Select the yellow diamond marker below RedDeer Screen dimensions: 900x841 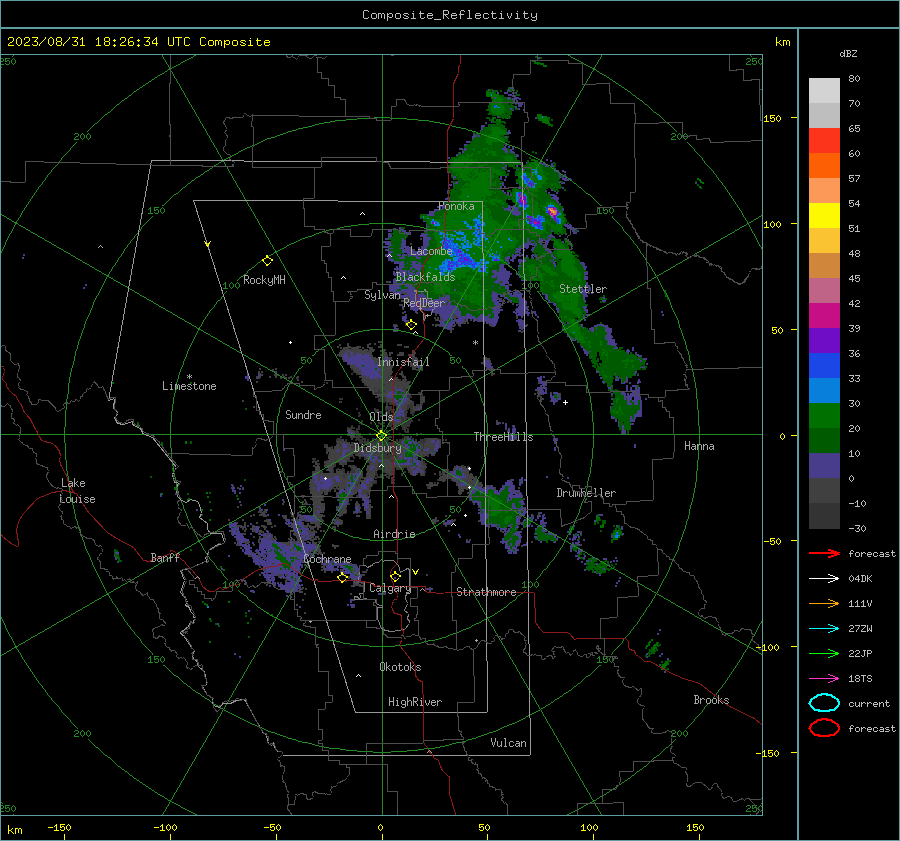click(x=411, y=325)
